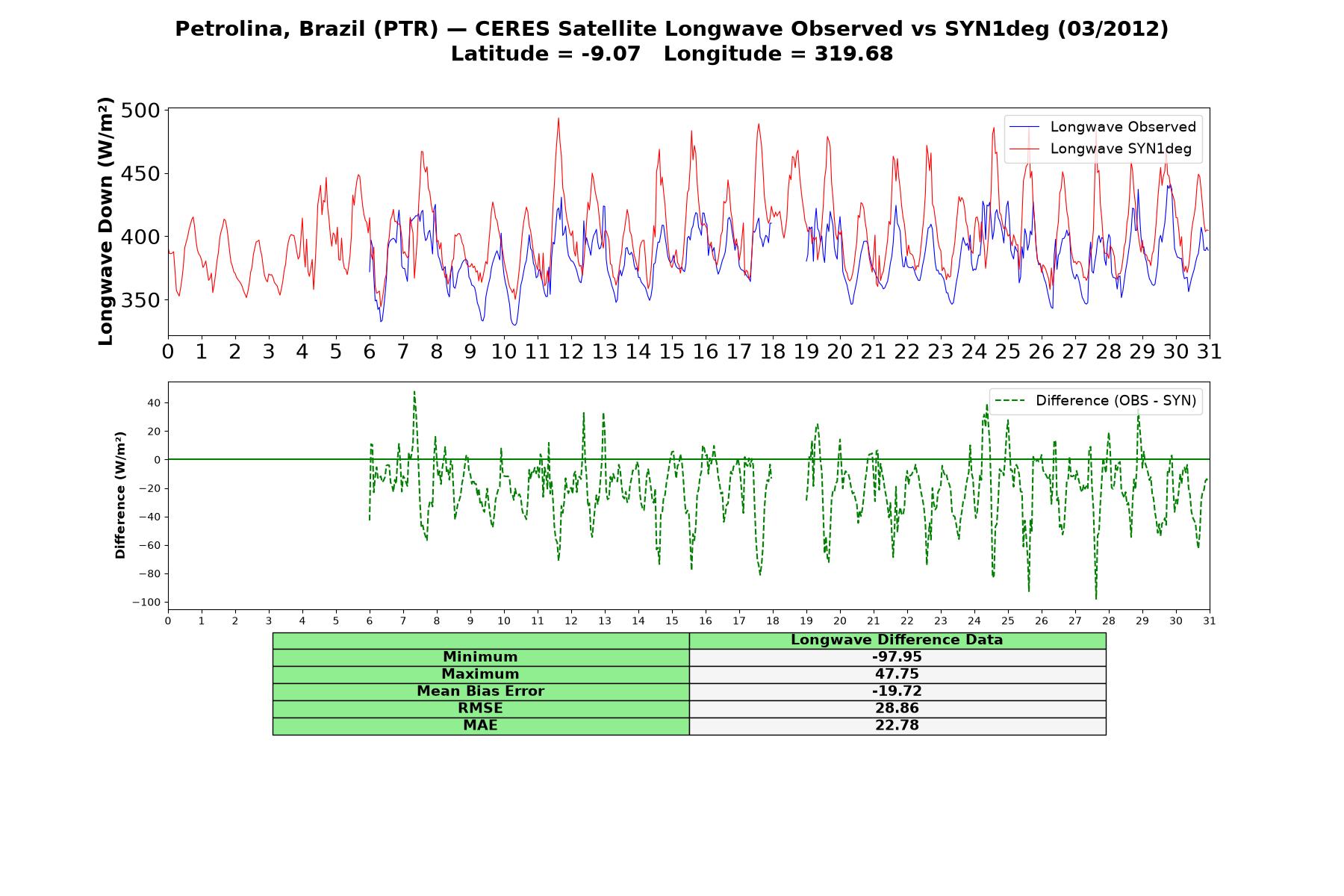Click the blue line swatch in the top legend
Image resolution: width=1344 pixels, height=896 pixels.
[1024, 127]
